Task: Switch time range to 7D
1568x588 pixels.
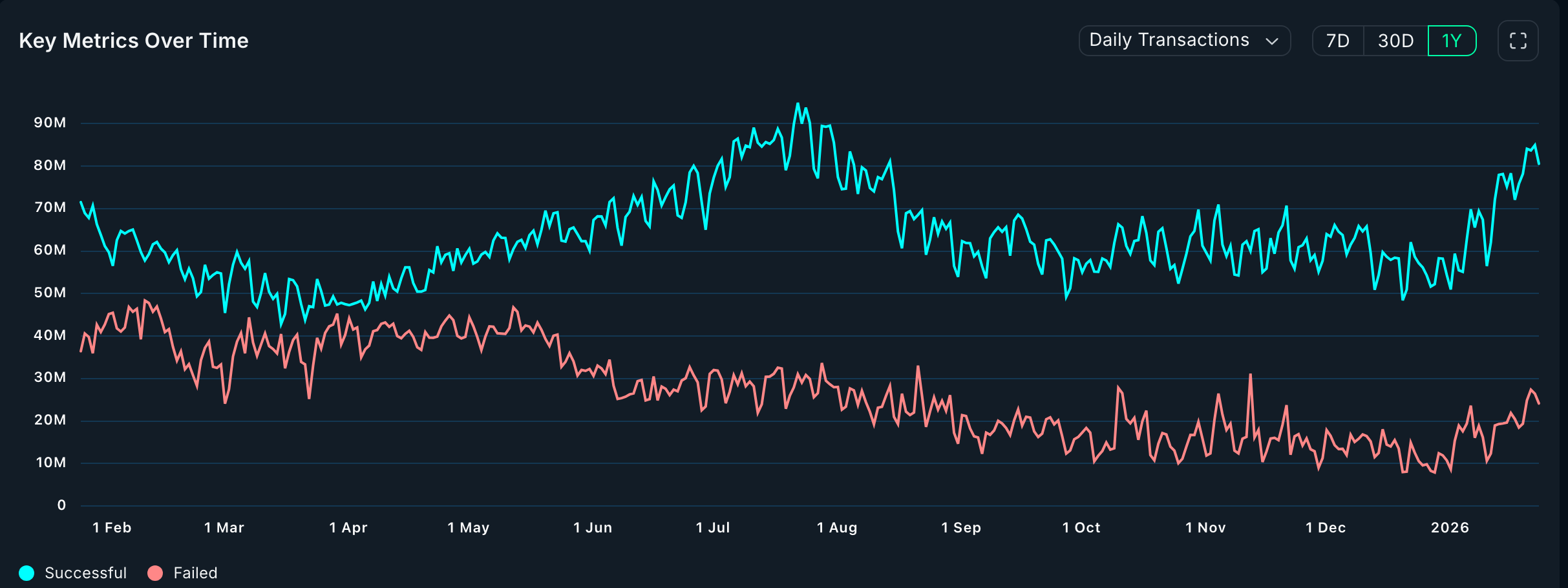Action: (1338, 41)
